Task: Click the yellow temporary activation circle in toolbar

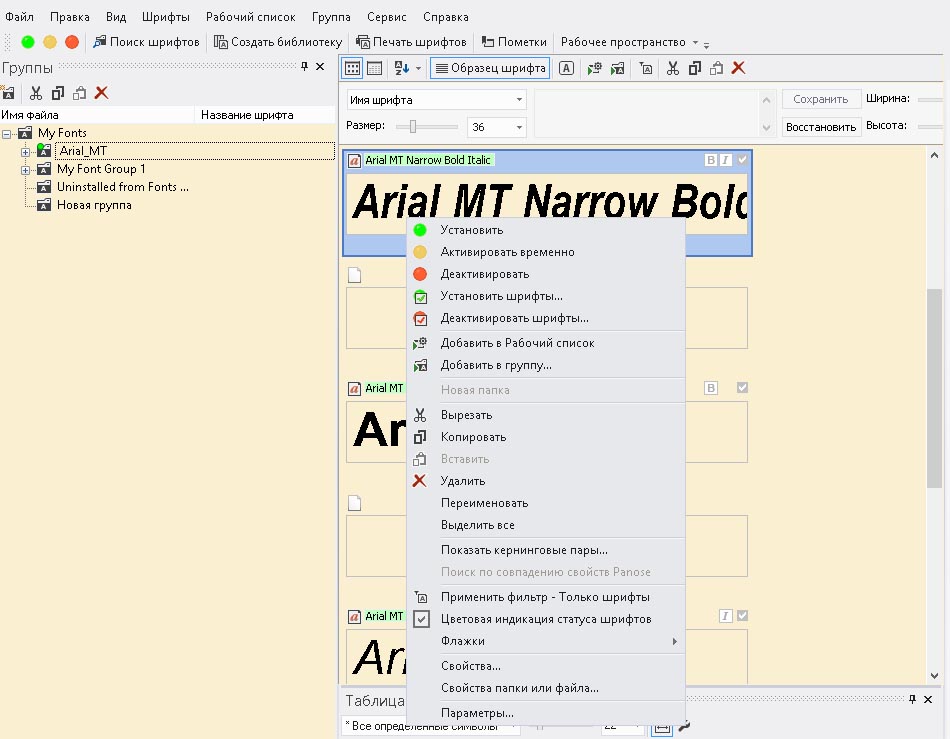Action: click(50, 42)
